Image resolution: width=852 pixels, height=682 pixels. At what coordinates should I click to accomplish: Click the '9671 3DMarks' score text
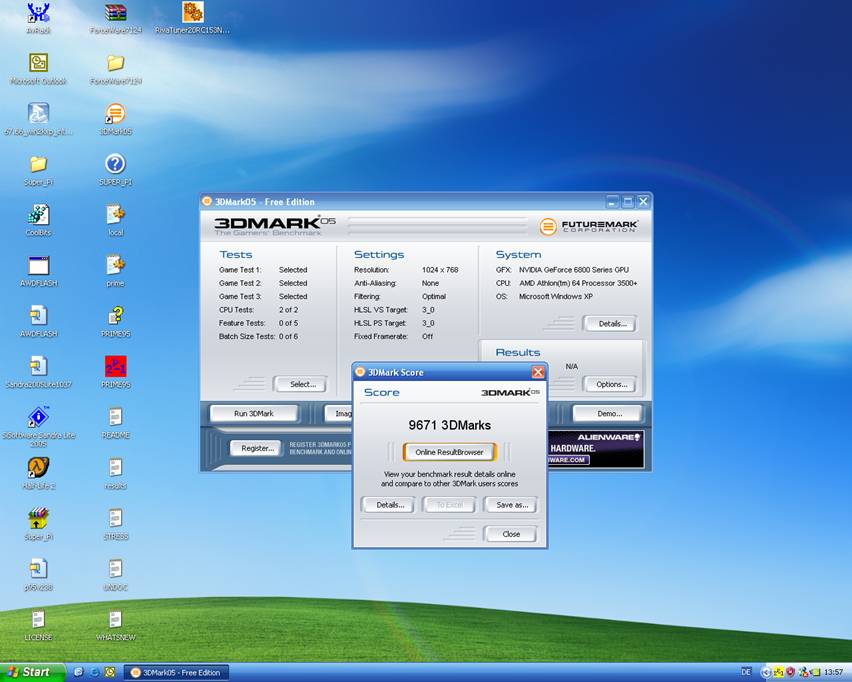(449, 425)
